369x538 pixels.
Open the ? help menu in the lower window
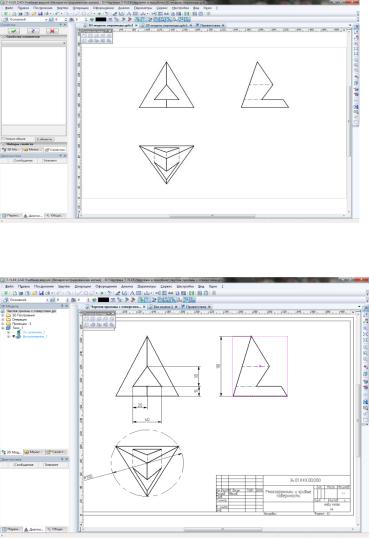coord(222,286)
